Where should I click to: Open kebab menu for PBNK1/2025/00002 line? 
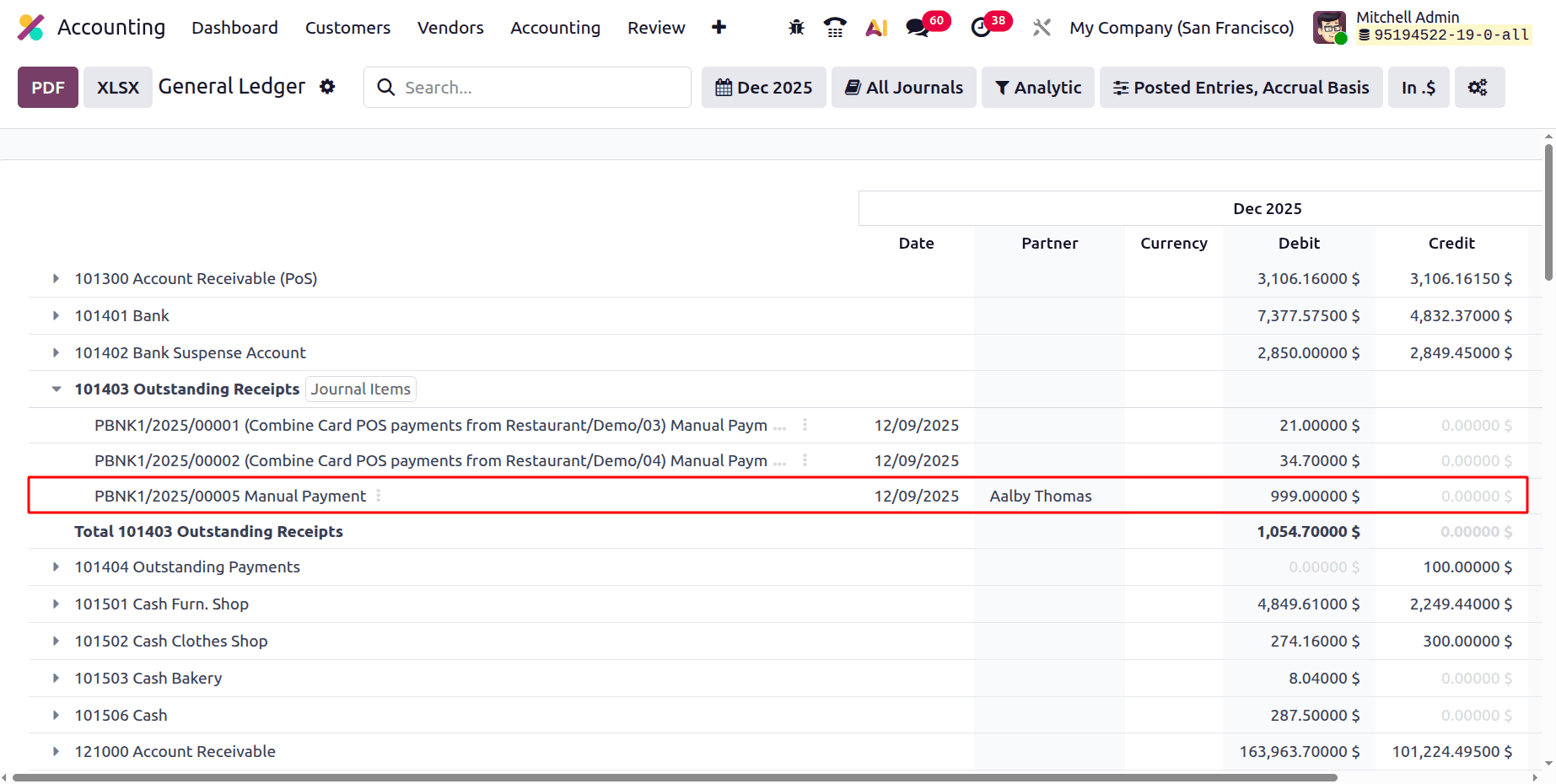[805, 460]
